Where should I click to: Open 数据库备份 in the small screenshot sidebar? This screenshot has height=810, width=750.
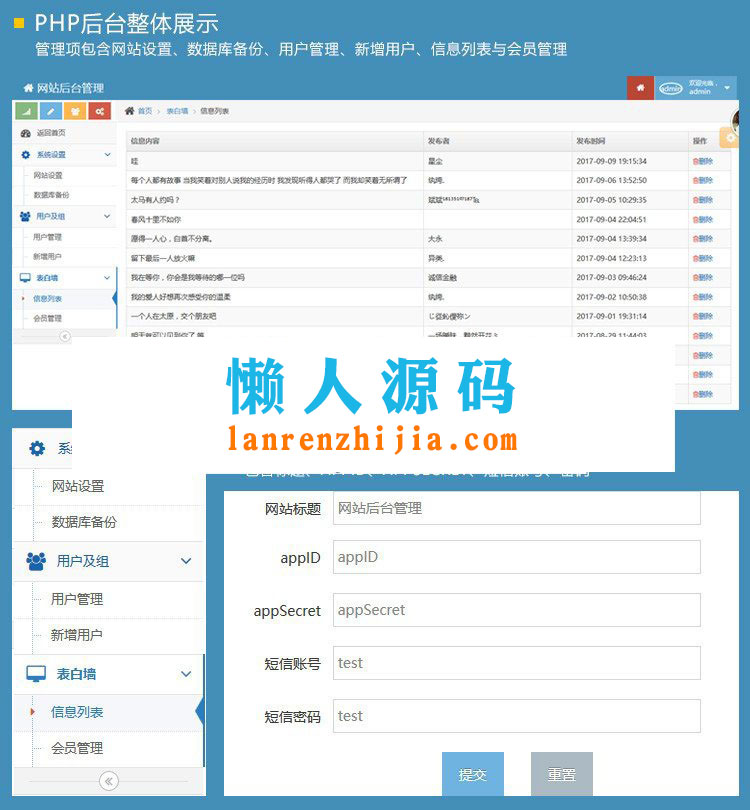[51, 195]
